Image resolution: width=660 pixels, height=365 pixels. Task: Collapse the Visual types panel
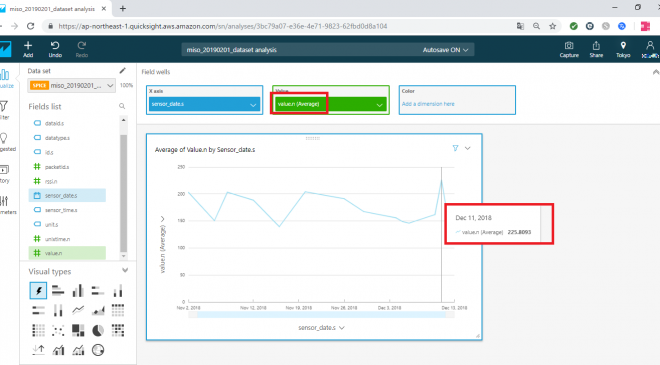tap(125, 270)
